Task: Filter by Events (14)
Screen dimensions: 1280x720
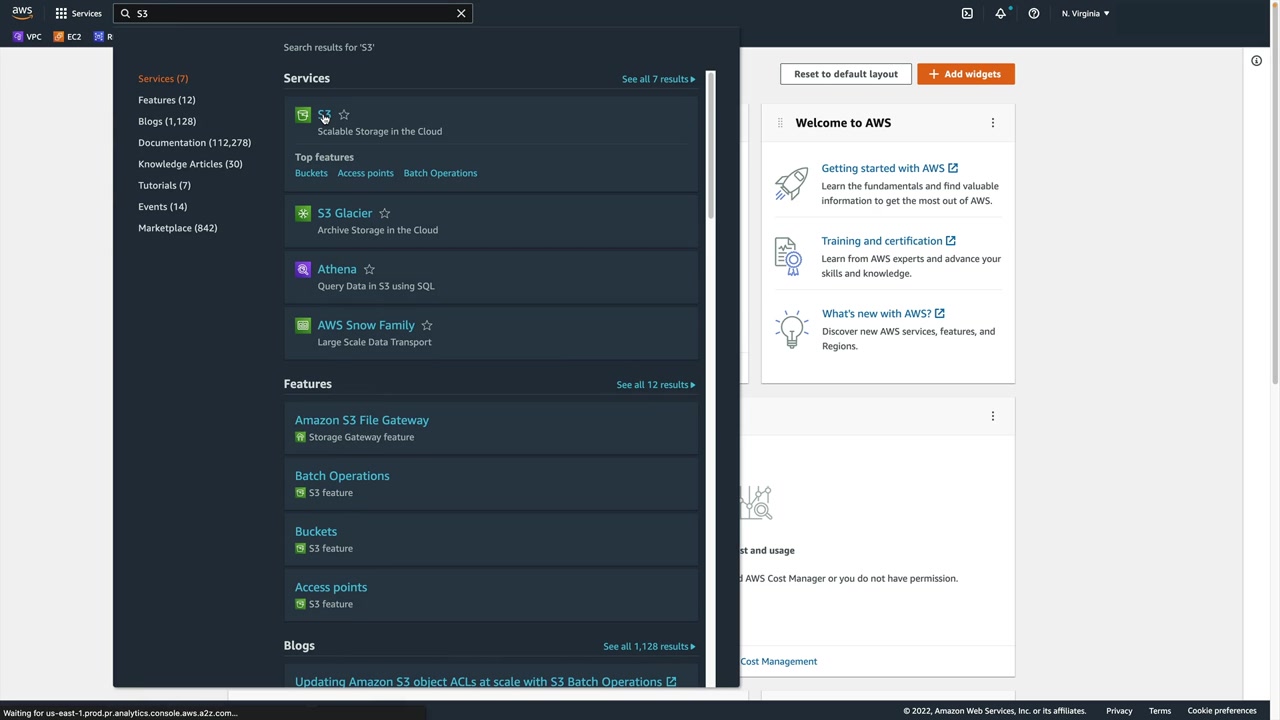Action: pyautogui.click(x=162, y=207)
